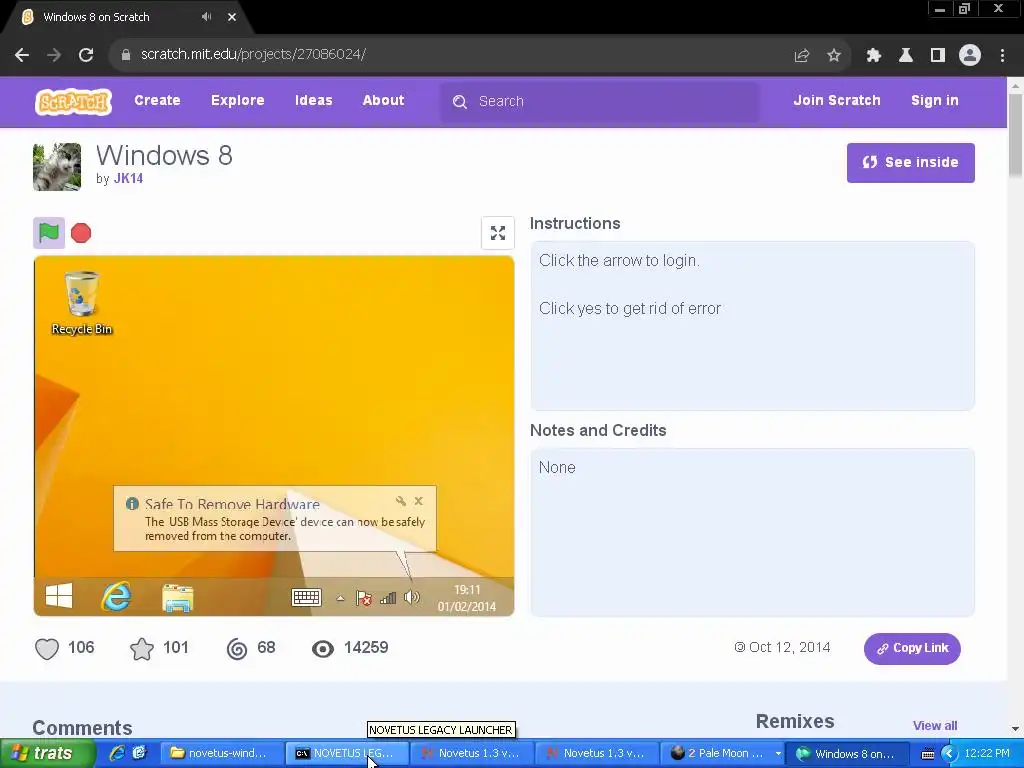Click the on-screen keyboard icon in project

click(306, 597)
